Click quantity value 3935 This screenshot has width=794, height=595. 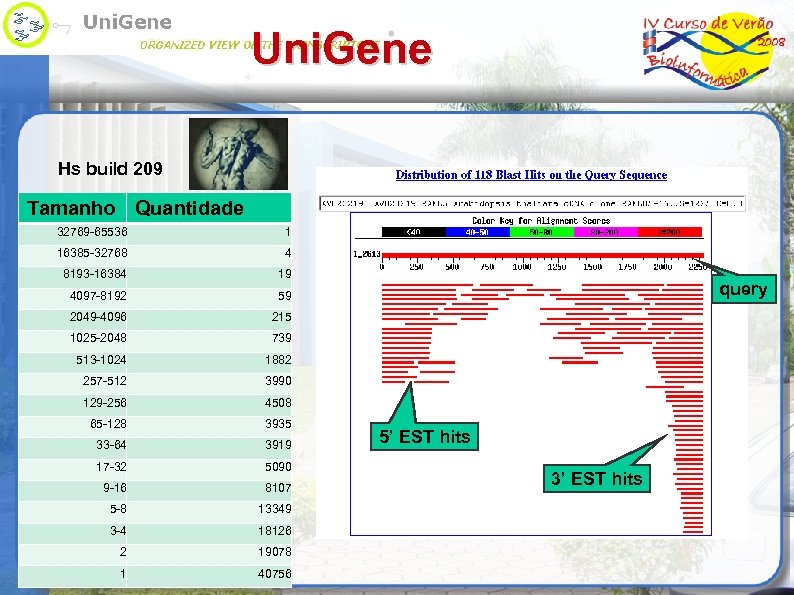click(278, 424)
